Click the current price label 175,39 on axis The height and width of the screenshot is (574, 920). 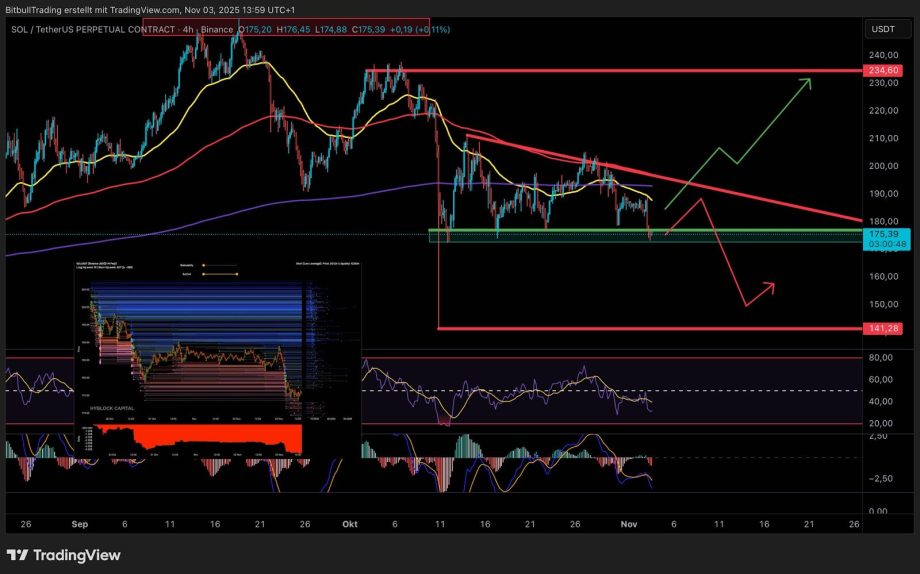coord(886,234)
